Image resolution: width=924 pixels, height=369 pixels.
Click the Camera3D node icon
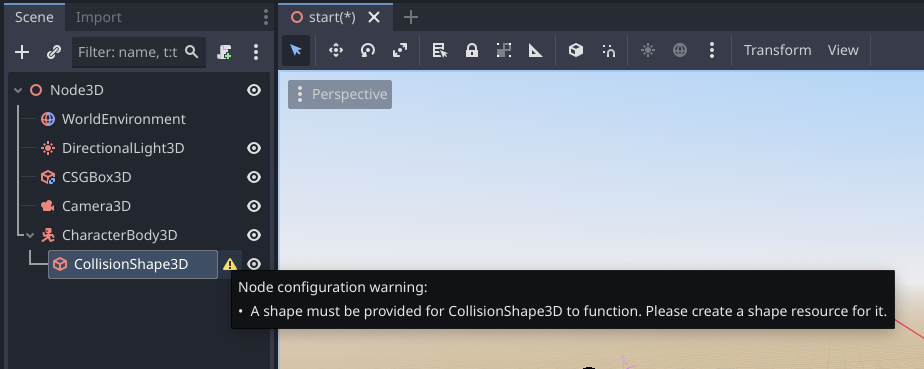pos(48,206)
